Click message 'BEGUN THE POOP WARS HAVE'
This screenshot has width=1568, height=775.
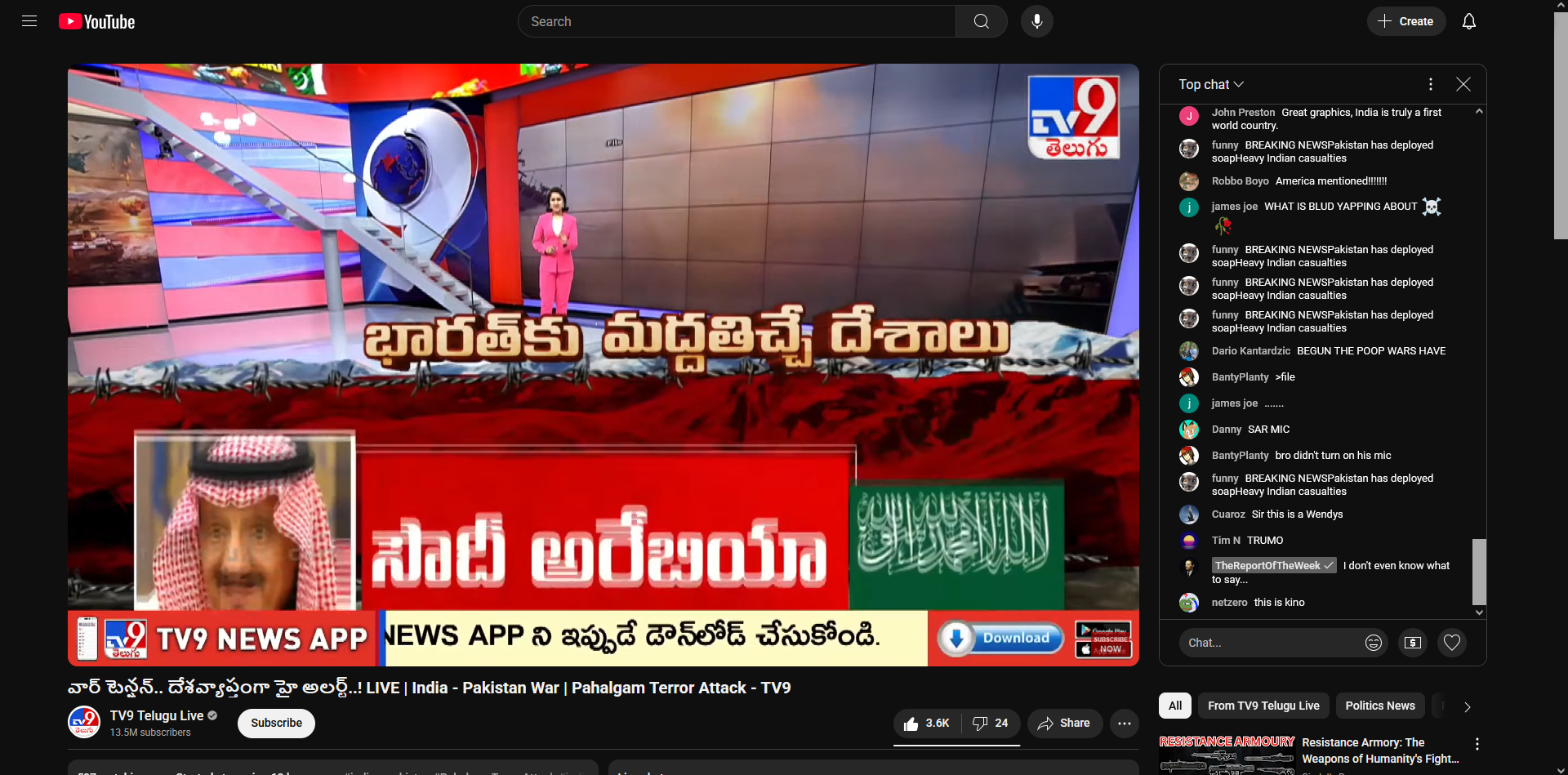click(x=1371, y=351)
